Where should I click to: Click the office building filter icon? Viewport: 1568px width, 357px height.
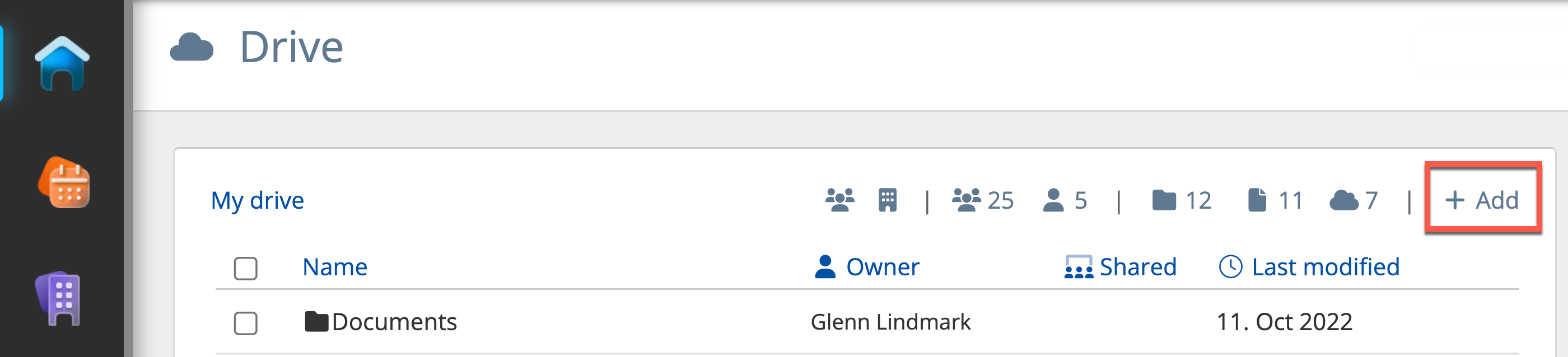pos(888,200)
